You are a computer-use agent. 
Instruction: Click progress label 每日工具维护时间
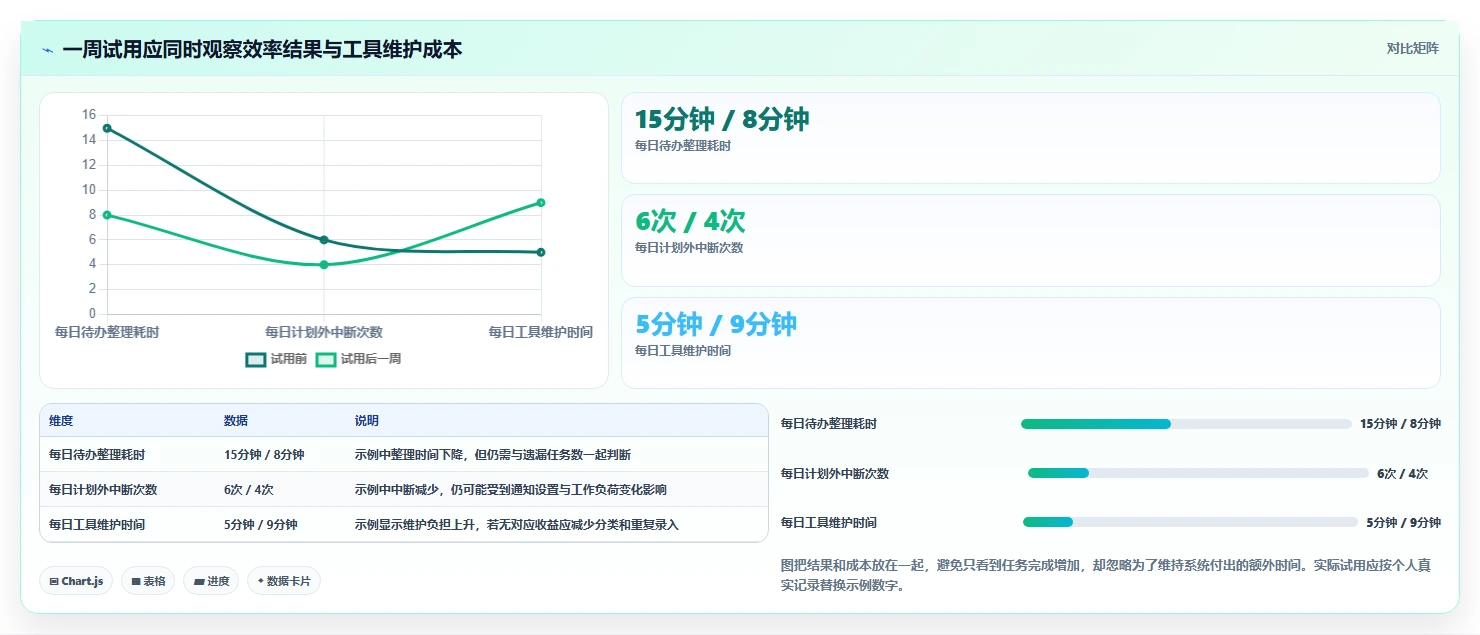click(x=829, y=522)
